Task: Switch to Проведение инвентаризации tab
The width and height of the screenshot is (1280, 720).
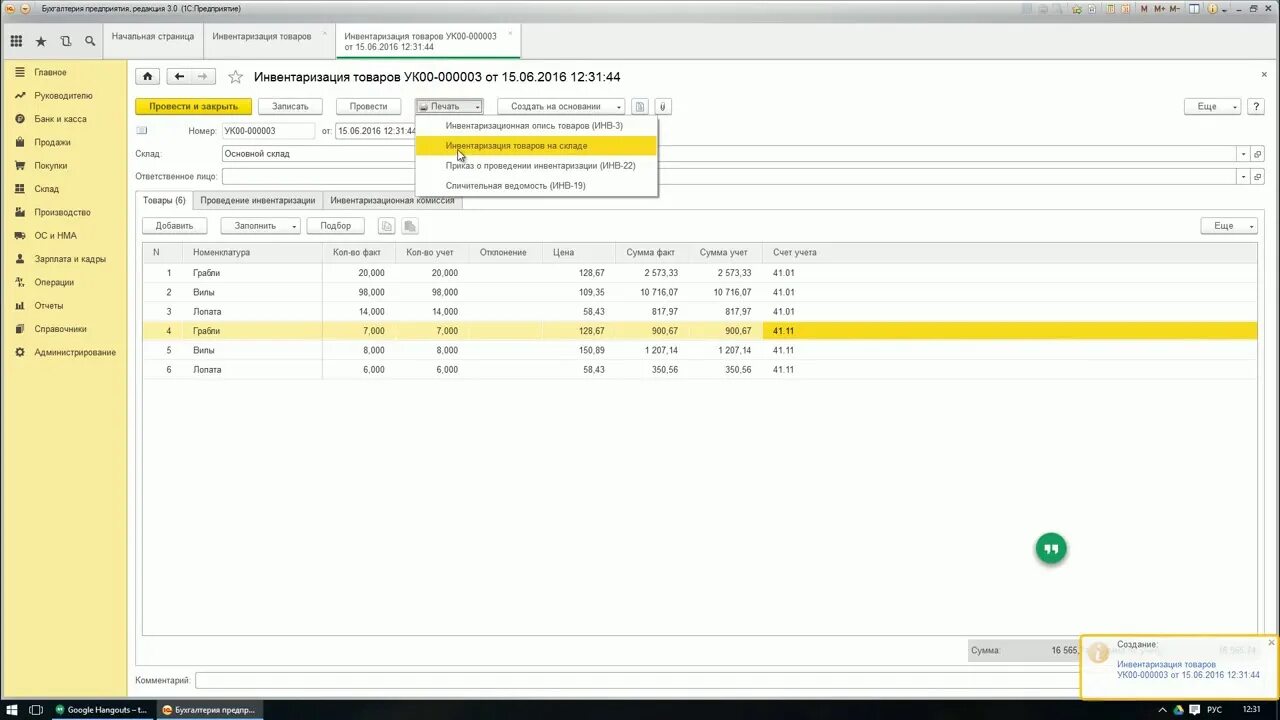Action: click(258, 200)
